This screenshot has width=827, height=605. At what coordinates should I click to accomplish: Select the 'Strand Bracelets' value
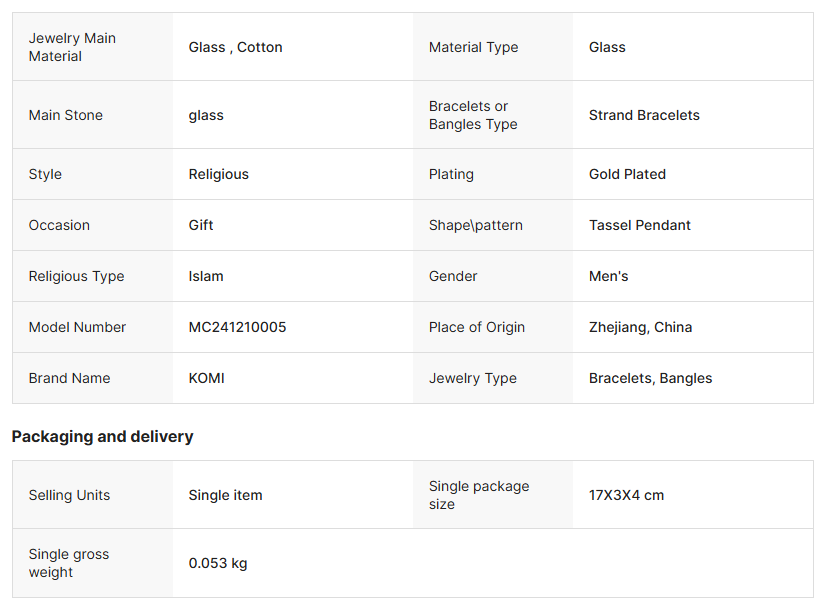[x=644, y=115]
